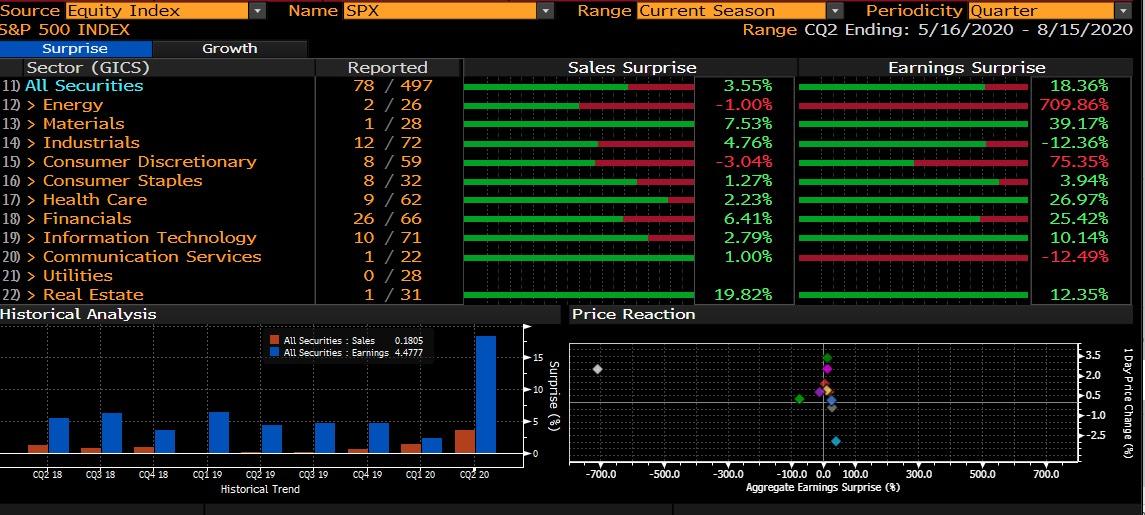The height and width of the screenshot is (515, 1145).
Task: Click the Reported column header
Action: pos(387,67)
